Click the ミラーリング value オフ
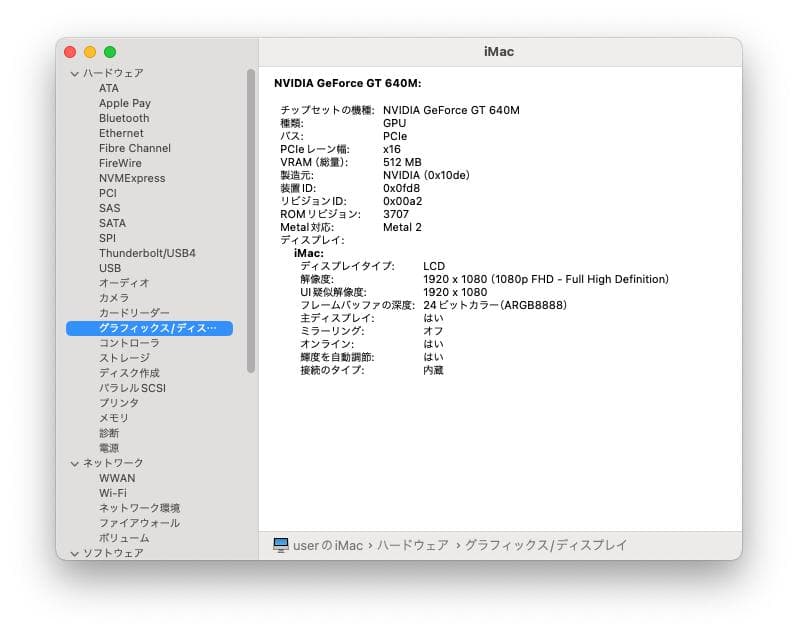The height and width of the screenshot is (634, 798). pos(433,331)
